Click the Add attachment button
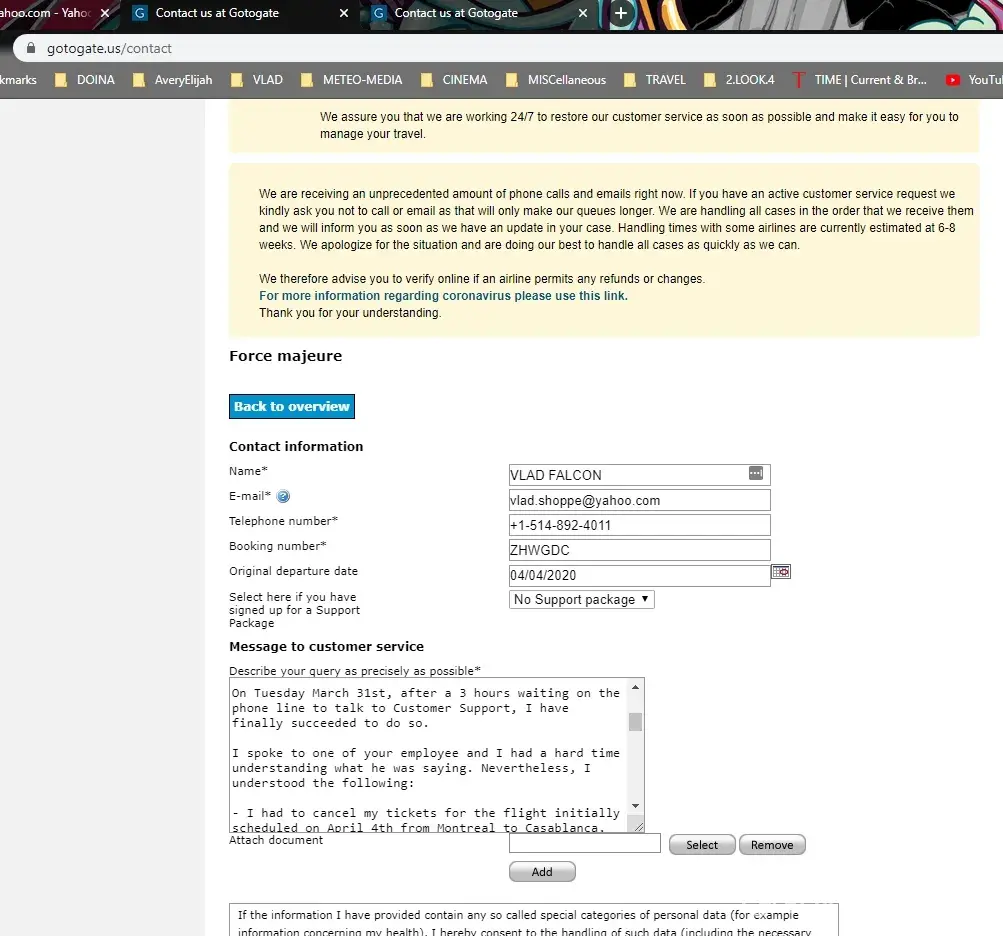The width and height of the screenshot is (1003, 936). click(542, 871)
